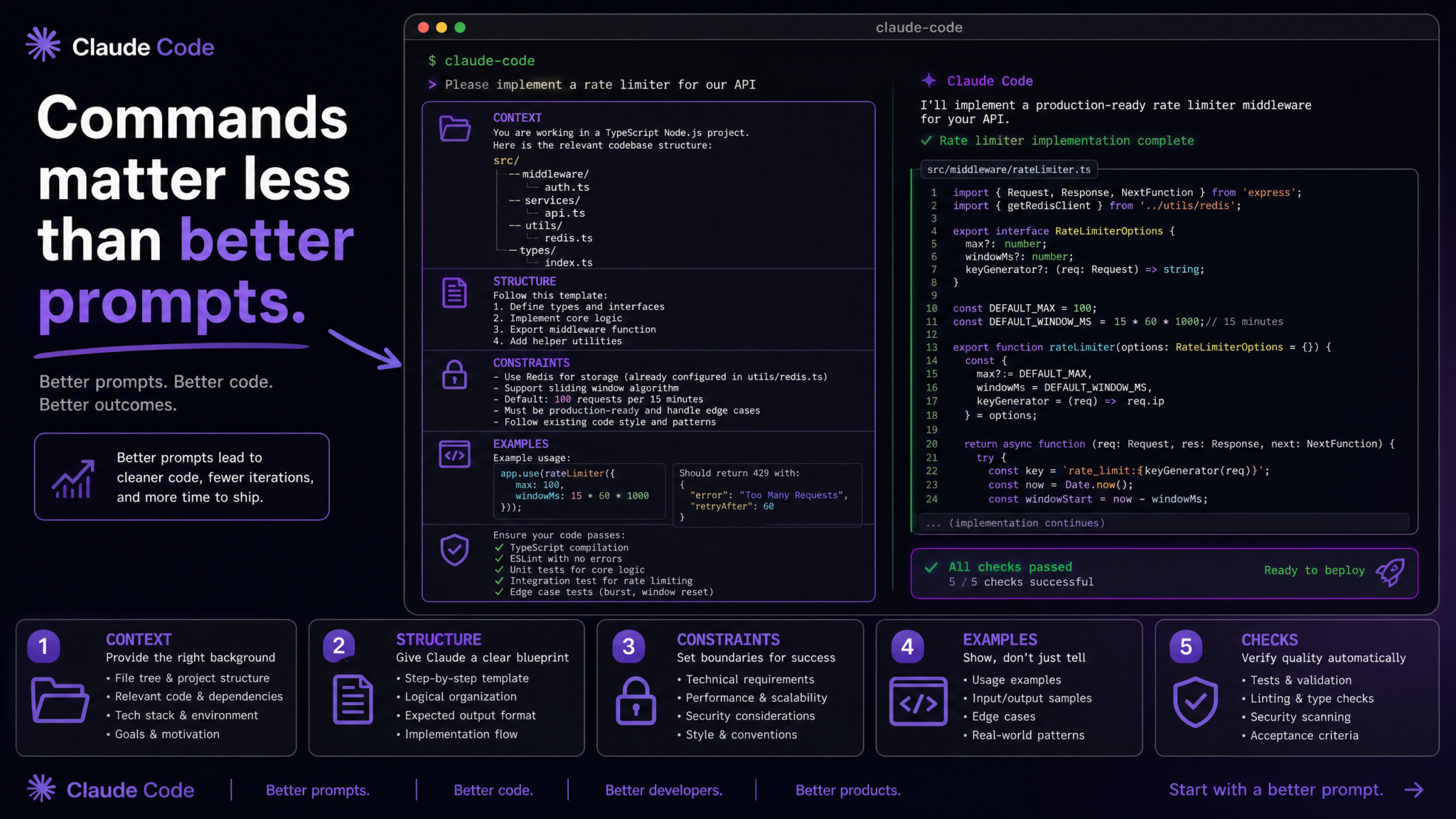1456x819 pixels.
Task: Click the number 1 badge on CONTEXT card
Action: pyautogui.click(x=43, y=646)
